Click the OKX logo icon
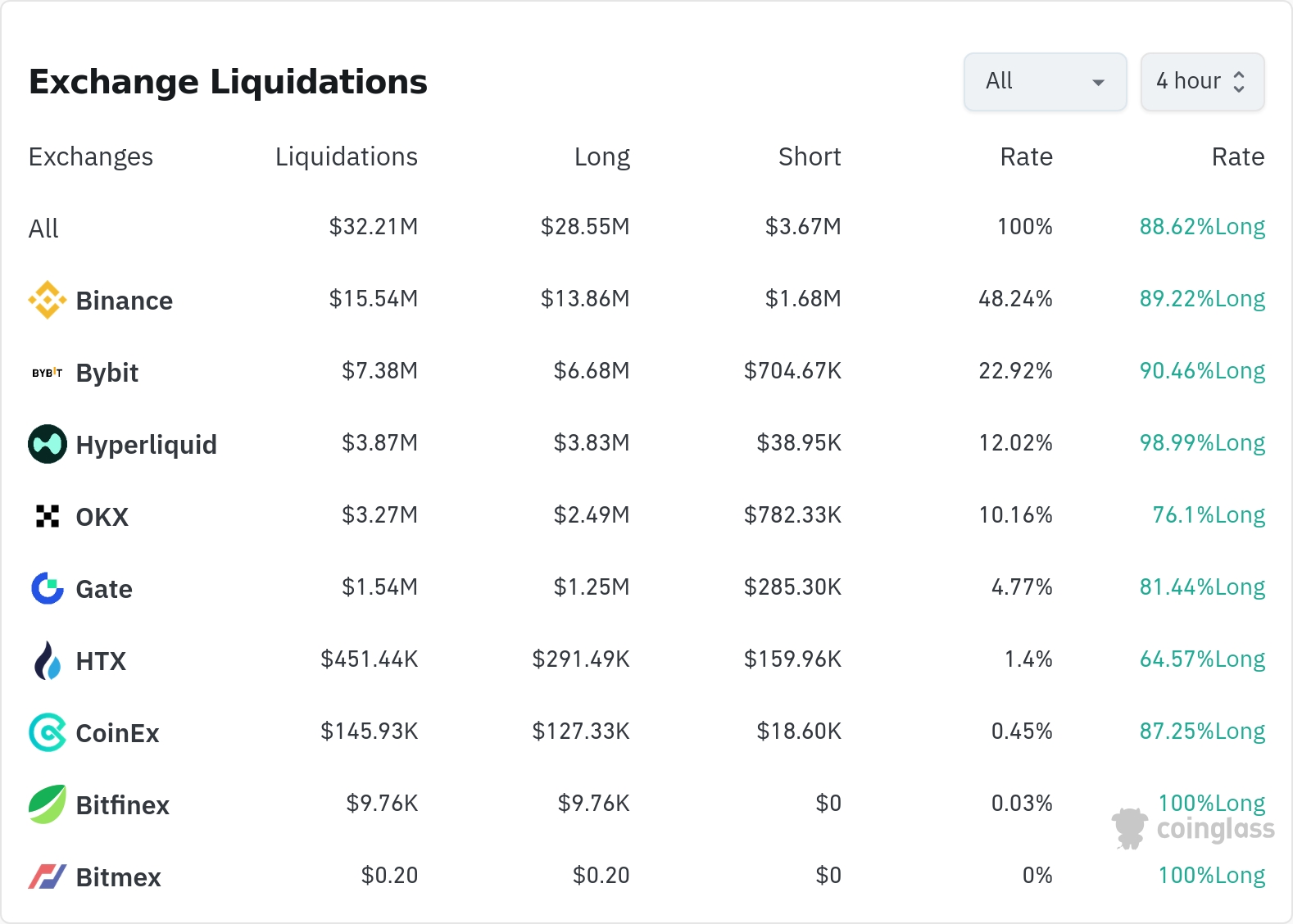The width and height of the screenshot is (1293, 924). click(48, 516)
